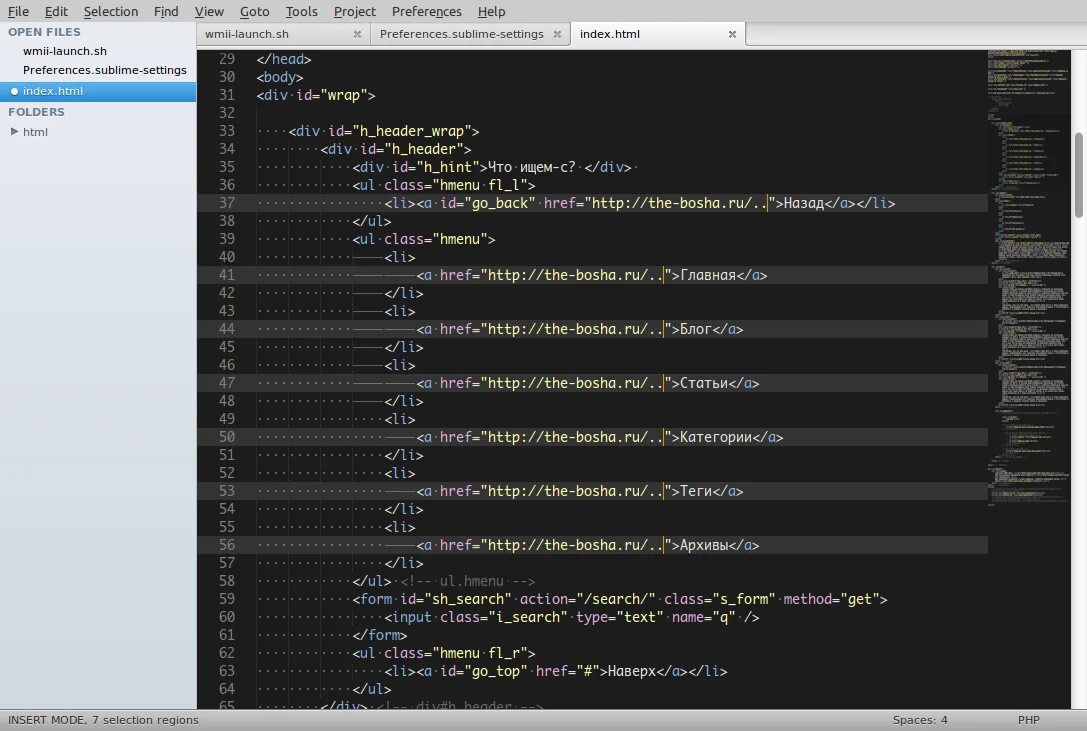Click line number 59 in gutter

[x=227, y=599]
